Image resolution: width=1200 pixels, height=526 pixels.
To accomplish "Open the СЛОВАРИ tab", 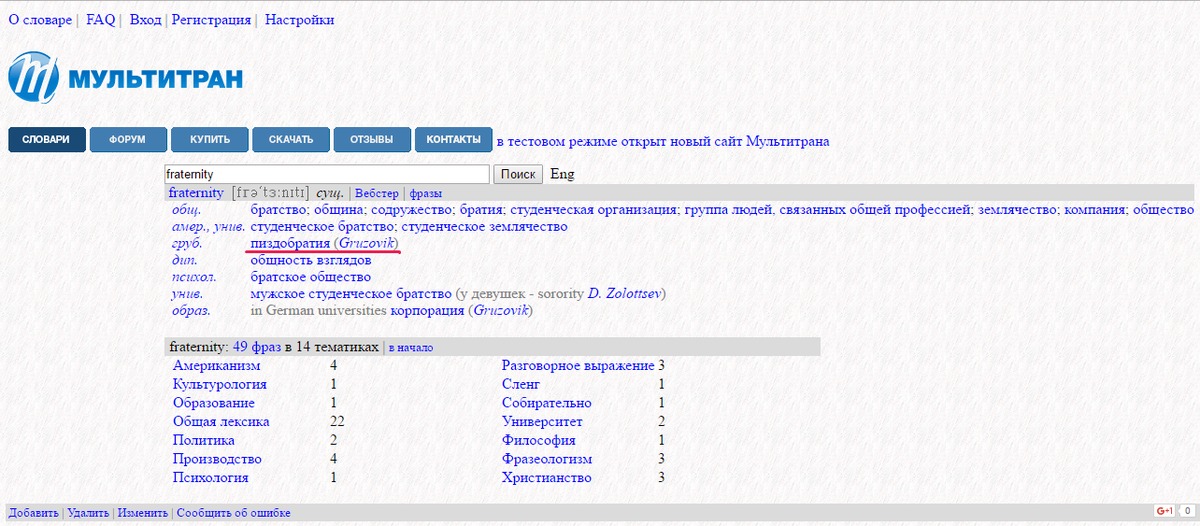I will [x=46, y=139].
